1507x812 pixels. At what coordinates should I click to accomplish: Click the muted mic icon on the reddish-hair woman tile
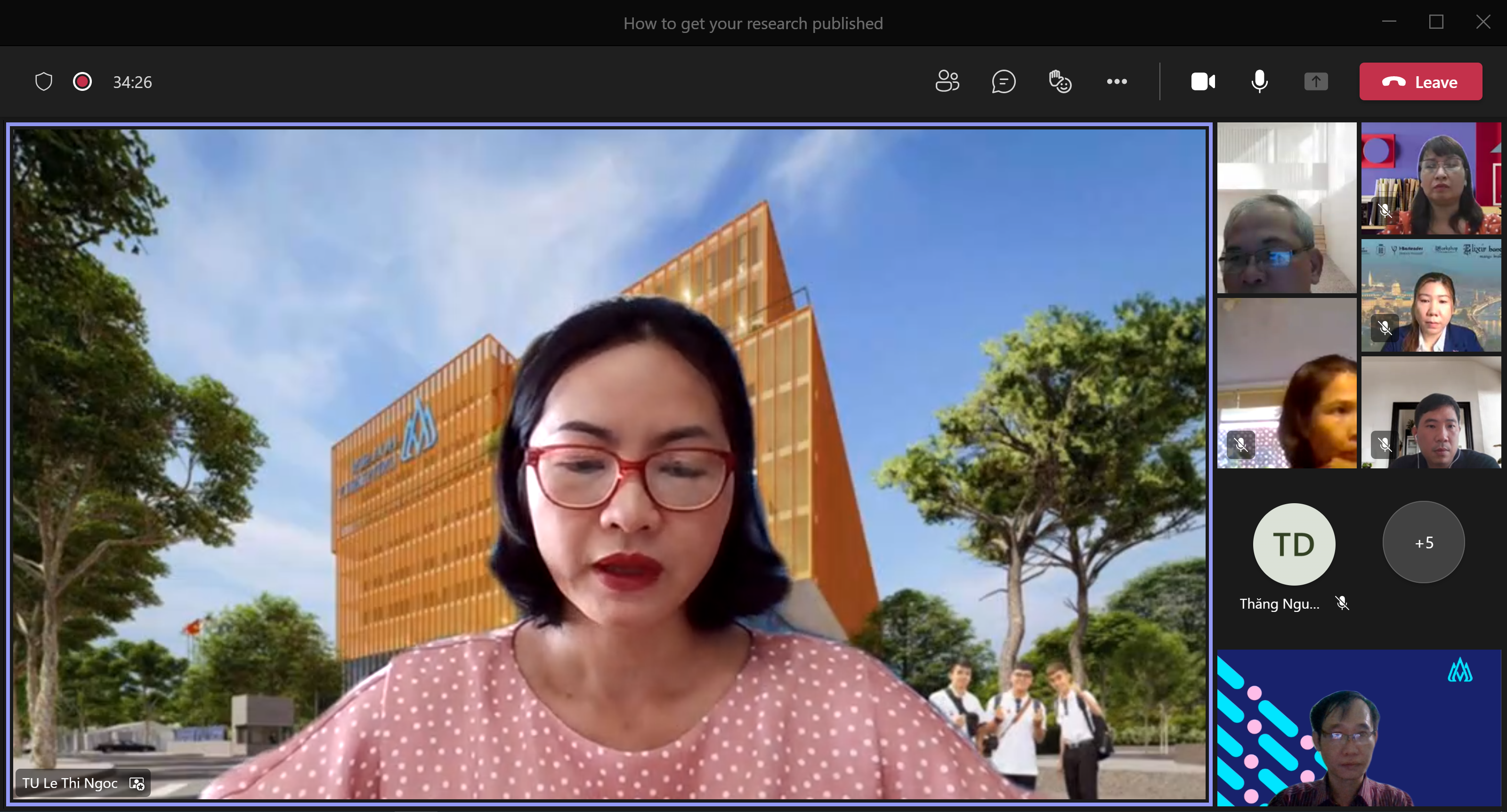click(x=1241, y=444)
